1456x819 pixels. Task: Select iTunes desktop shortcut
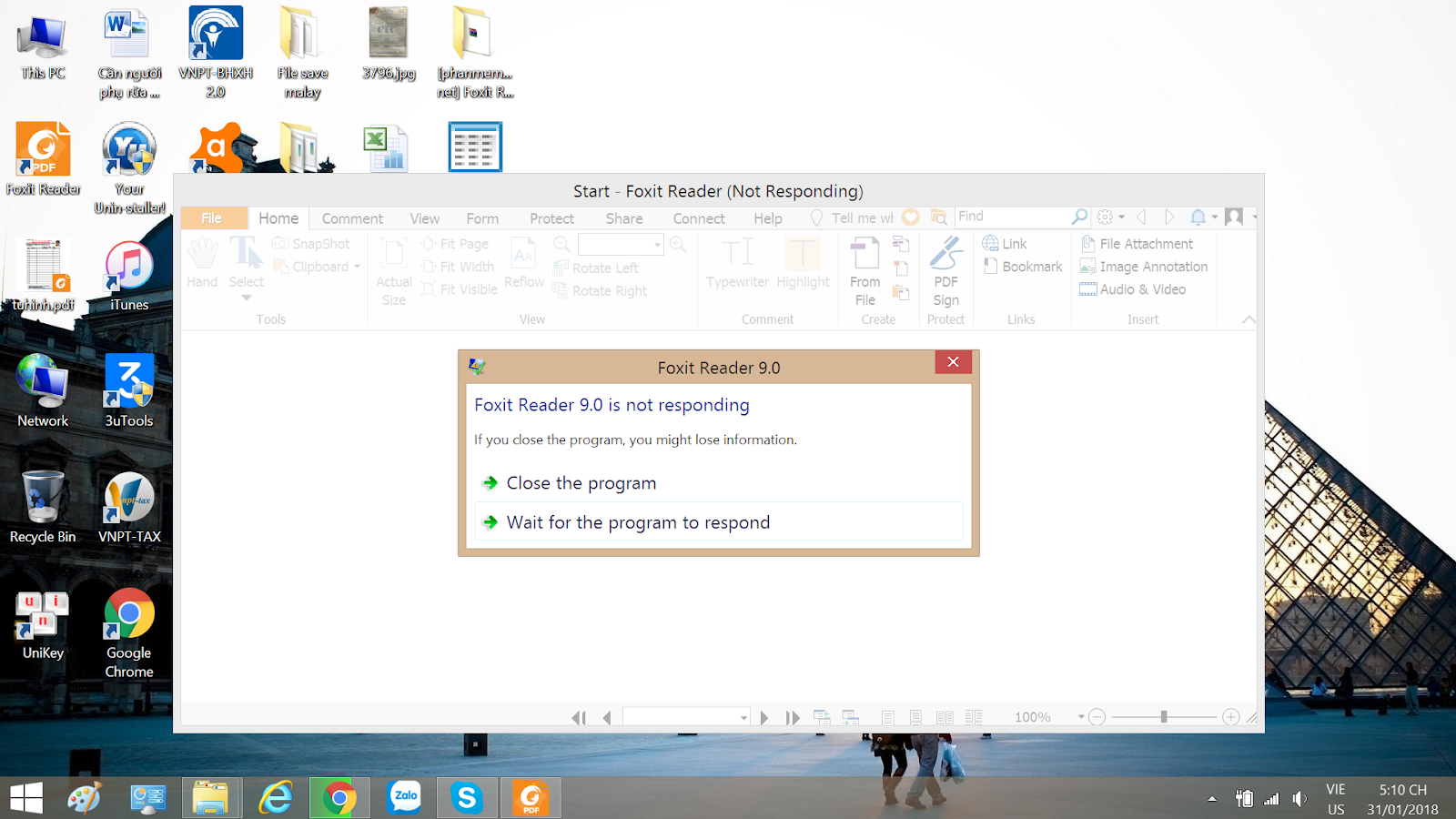click(129, 277)
